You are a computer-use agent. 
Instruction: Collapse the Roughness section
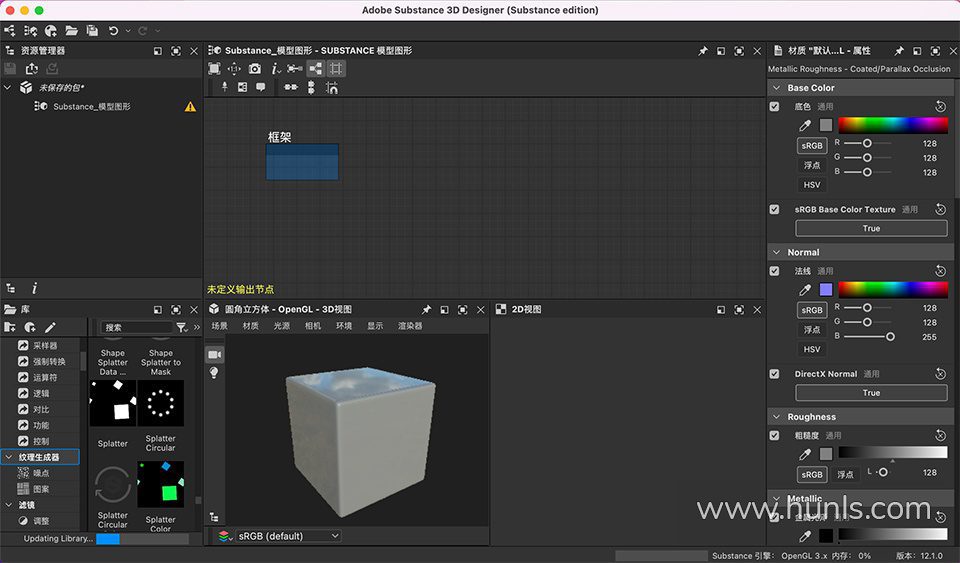click(776, 417)
